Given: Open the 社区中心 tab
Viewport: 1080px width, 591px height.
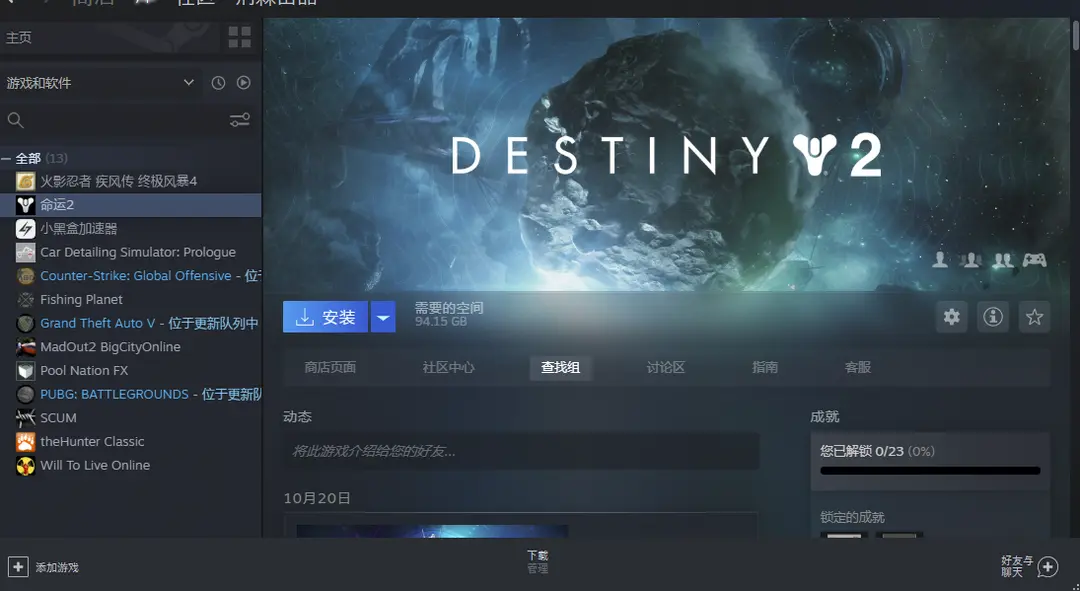Looking at the screenshot, I should [448, 367].
